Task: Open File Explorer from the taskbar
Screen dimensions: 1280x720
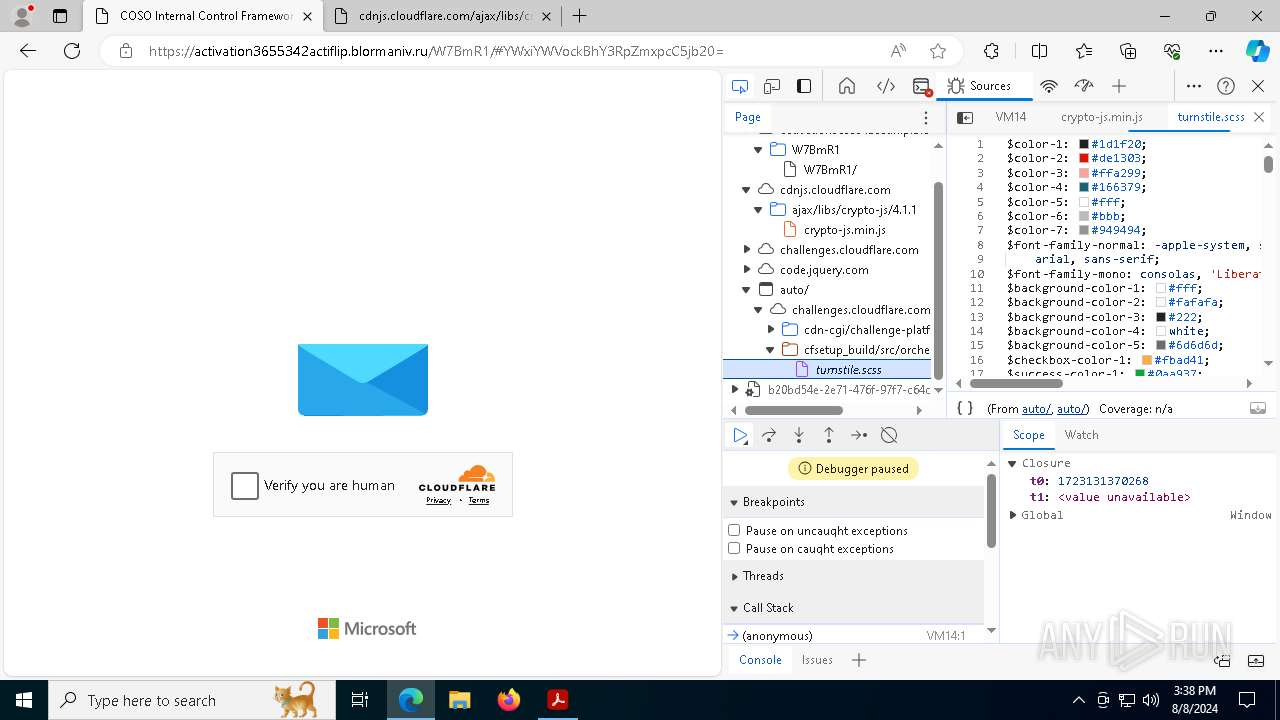Action: [459, 700]
